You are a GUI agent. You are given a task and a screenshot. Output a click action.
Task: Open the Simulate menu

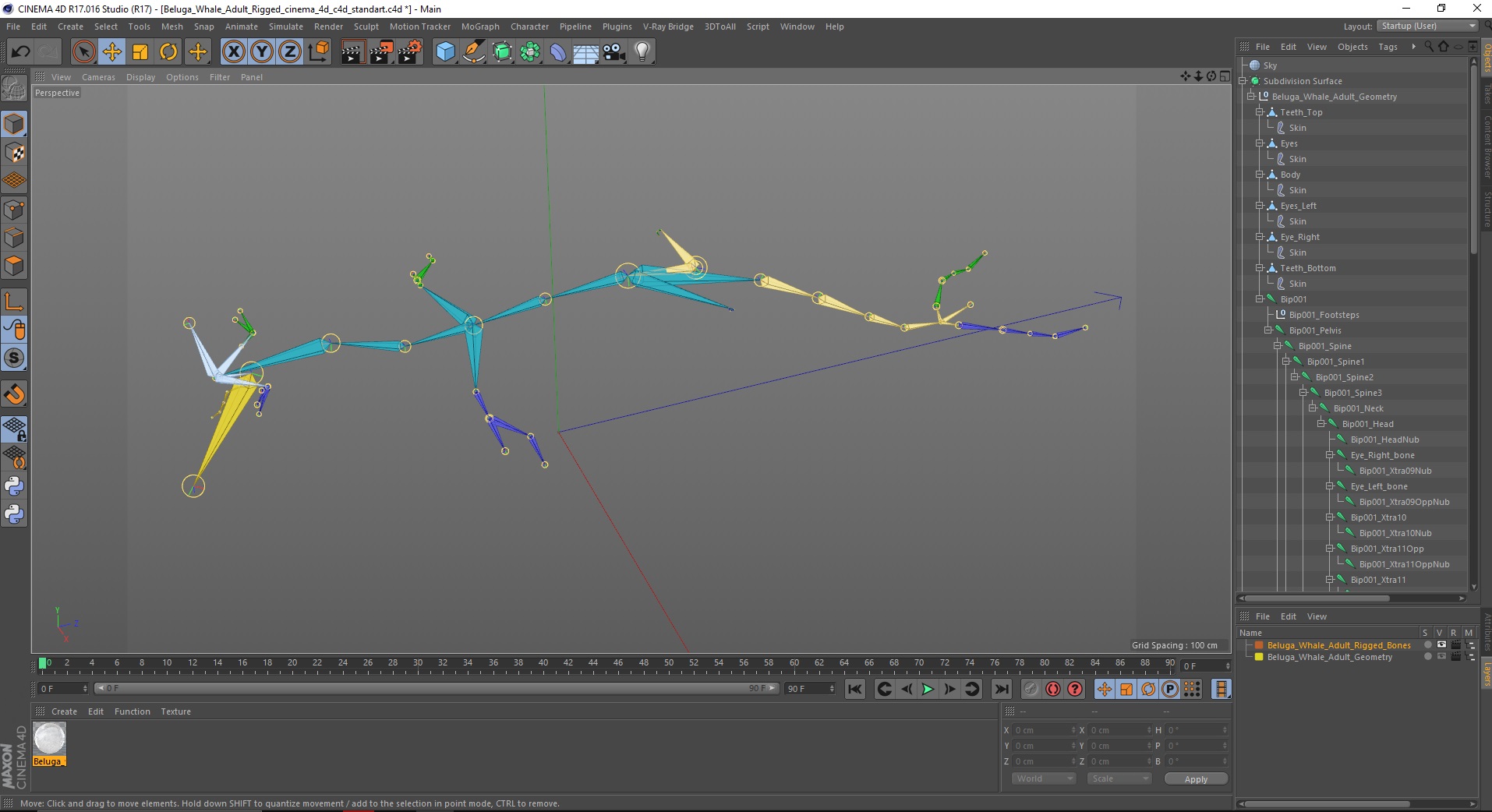pyautogui.click(x=286, y=26)
